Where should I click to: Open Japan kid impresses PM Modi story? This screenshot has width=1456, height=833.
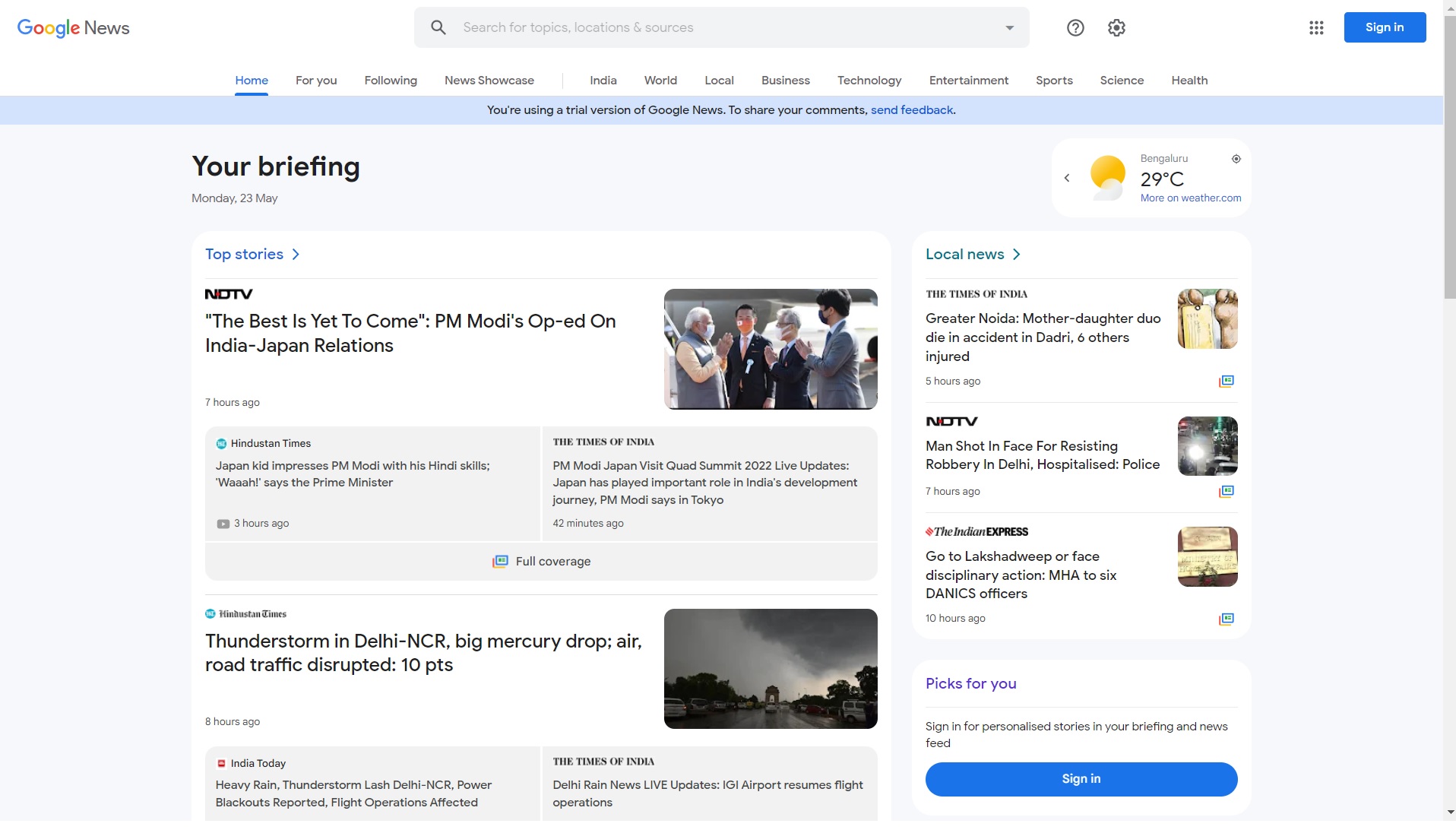tap(353, 474)
